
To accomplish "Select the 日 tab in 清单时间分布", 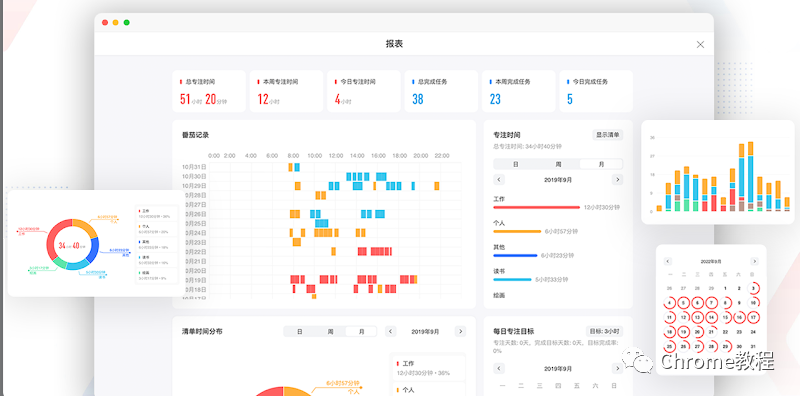I will coord(299,331).
